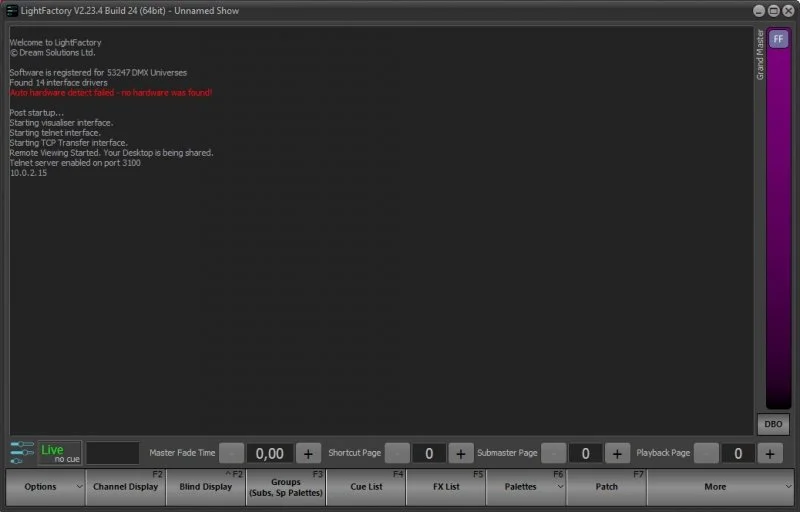Screen dimensions: 800x512
Task: Click the 'Found 14 interface drivers' line
Action: [58, 83]
